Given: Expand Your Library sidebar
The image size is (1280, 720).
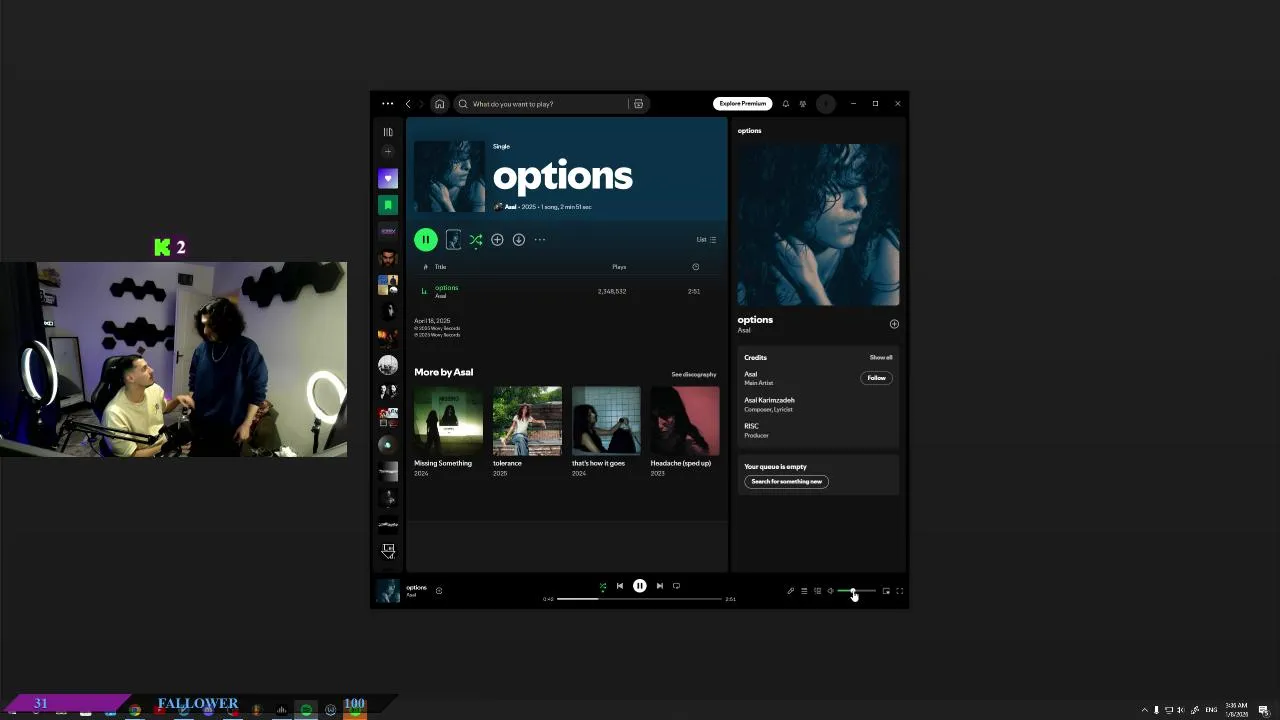Looking at the screenshot, I should (388, 132).
